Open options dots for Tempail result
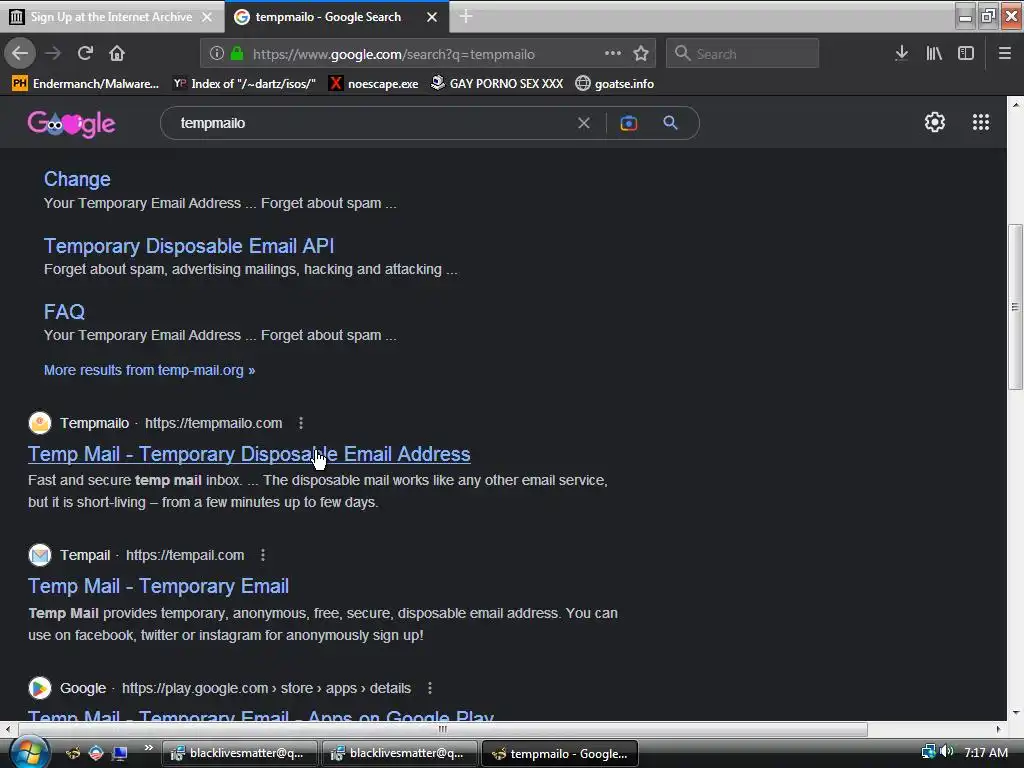This screenshot has height=768, width=1024. pos(263,555)
